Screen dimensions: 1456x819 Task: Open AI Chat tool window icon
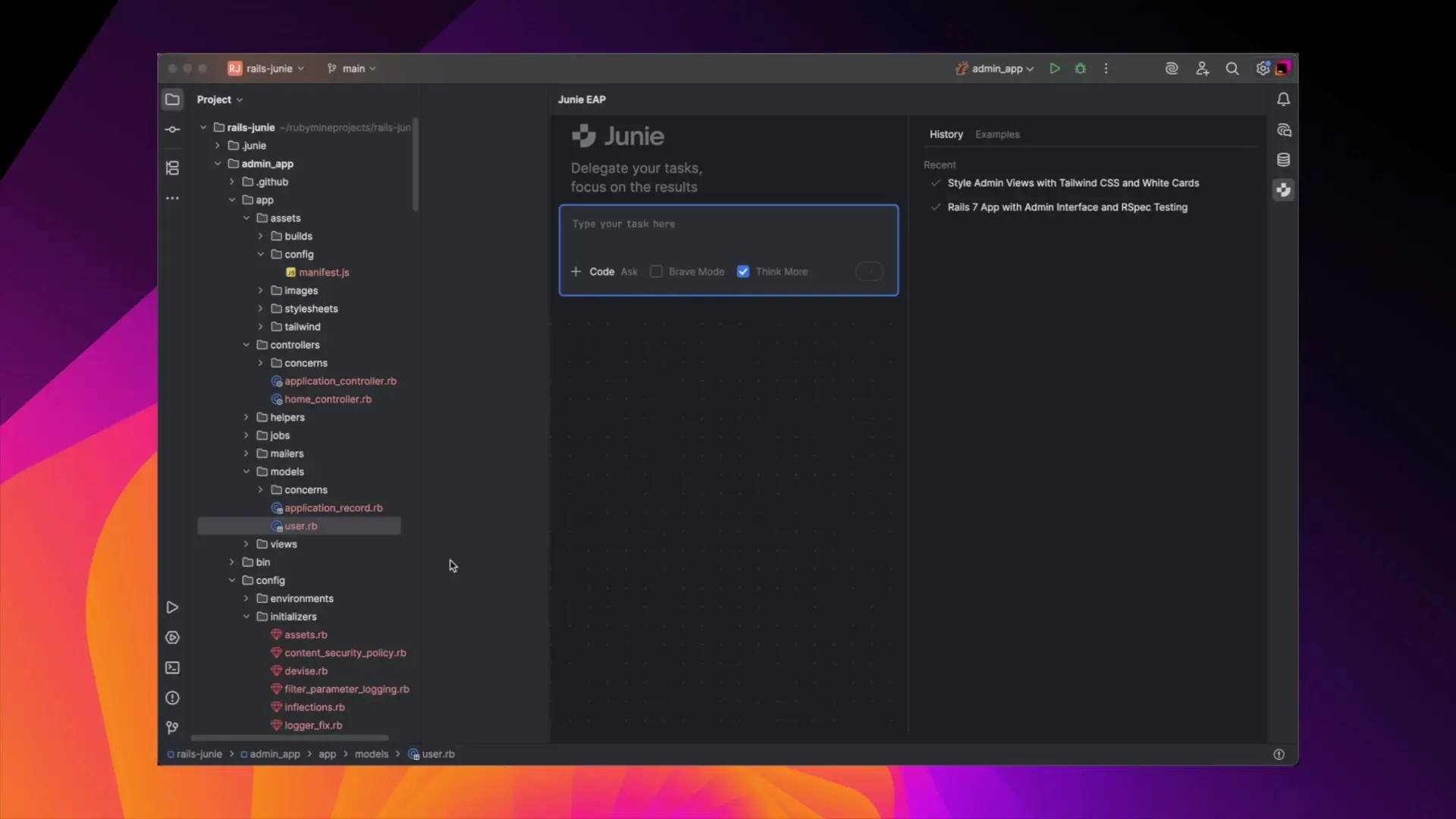tap(1283, 130)
